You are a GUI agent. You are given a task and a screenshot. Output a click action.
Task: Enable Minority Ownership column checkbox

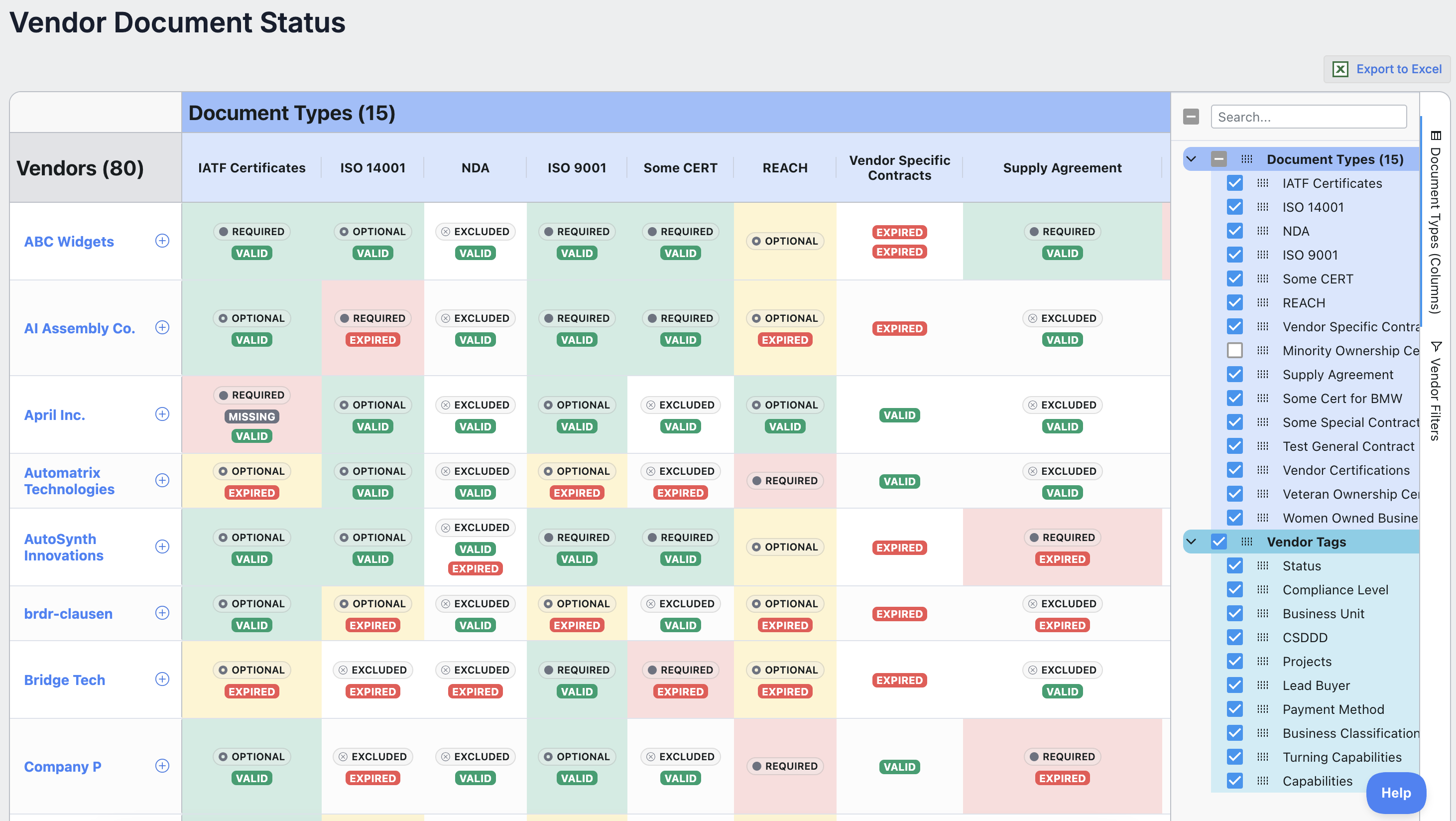pyautogui.click(x=1234, y=351)
